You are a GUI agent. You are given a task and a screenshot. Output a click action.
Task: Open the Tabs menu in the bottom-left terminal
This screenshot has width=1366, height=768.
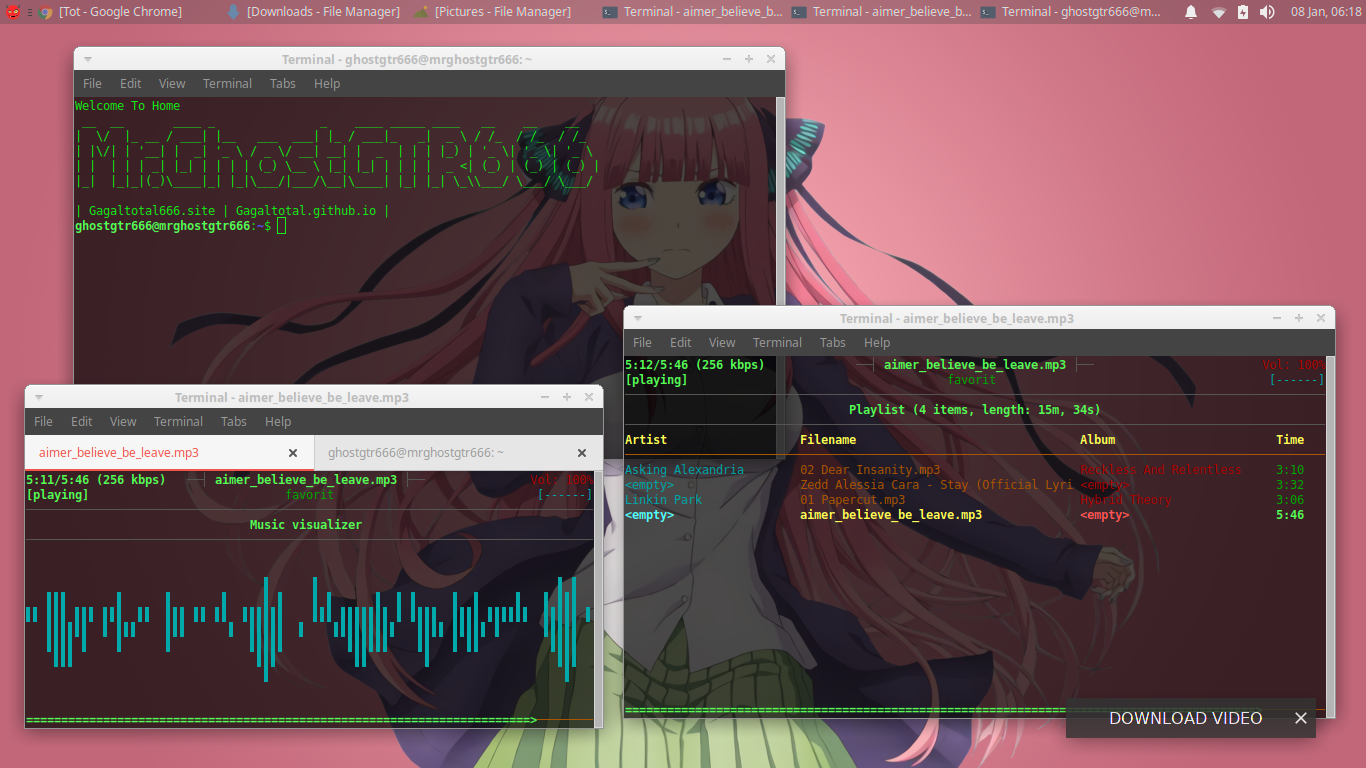click(233, 421)
